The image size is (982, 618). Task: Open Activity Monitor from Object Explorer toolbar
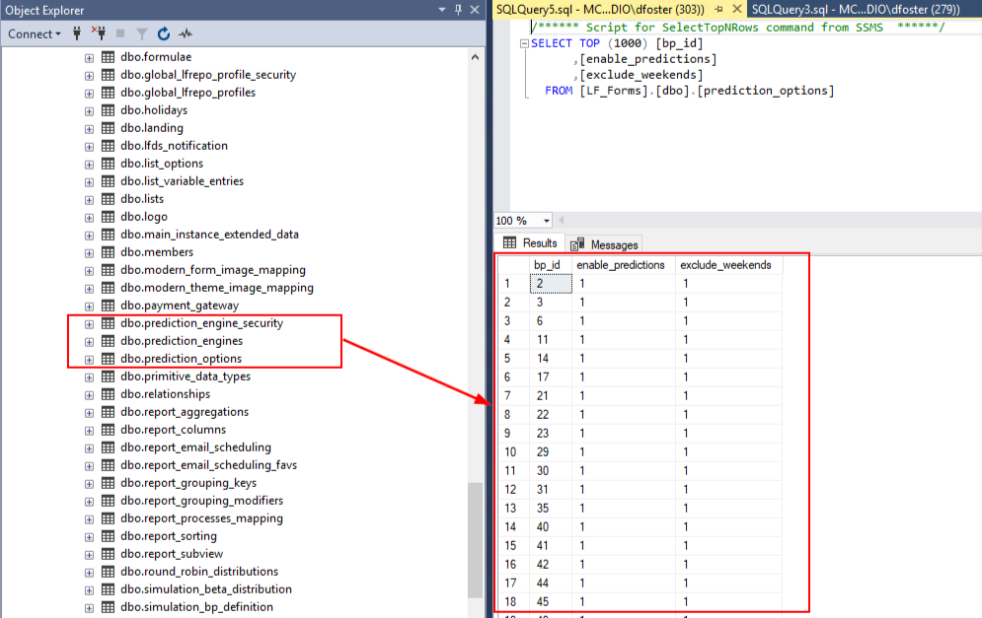[x=186, y=34]
